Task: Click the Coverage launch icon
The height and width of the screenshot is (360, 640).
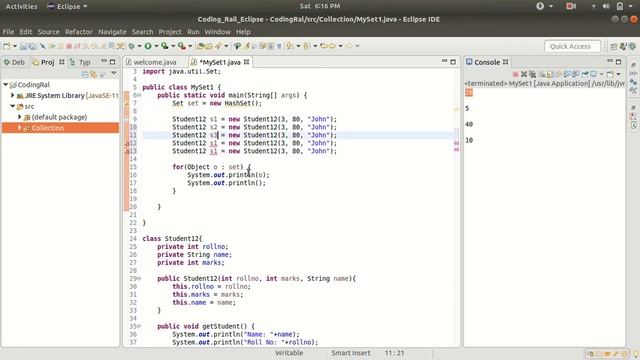Action: click(x=165, y=46)
